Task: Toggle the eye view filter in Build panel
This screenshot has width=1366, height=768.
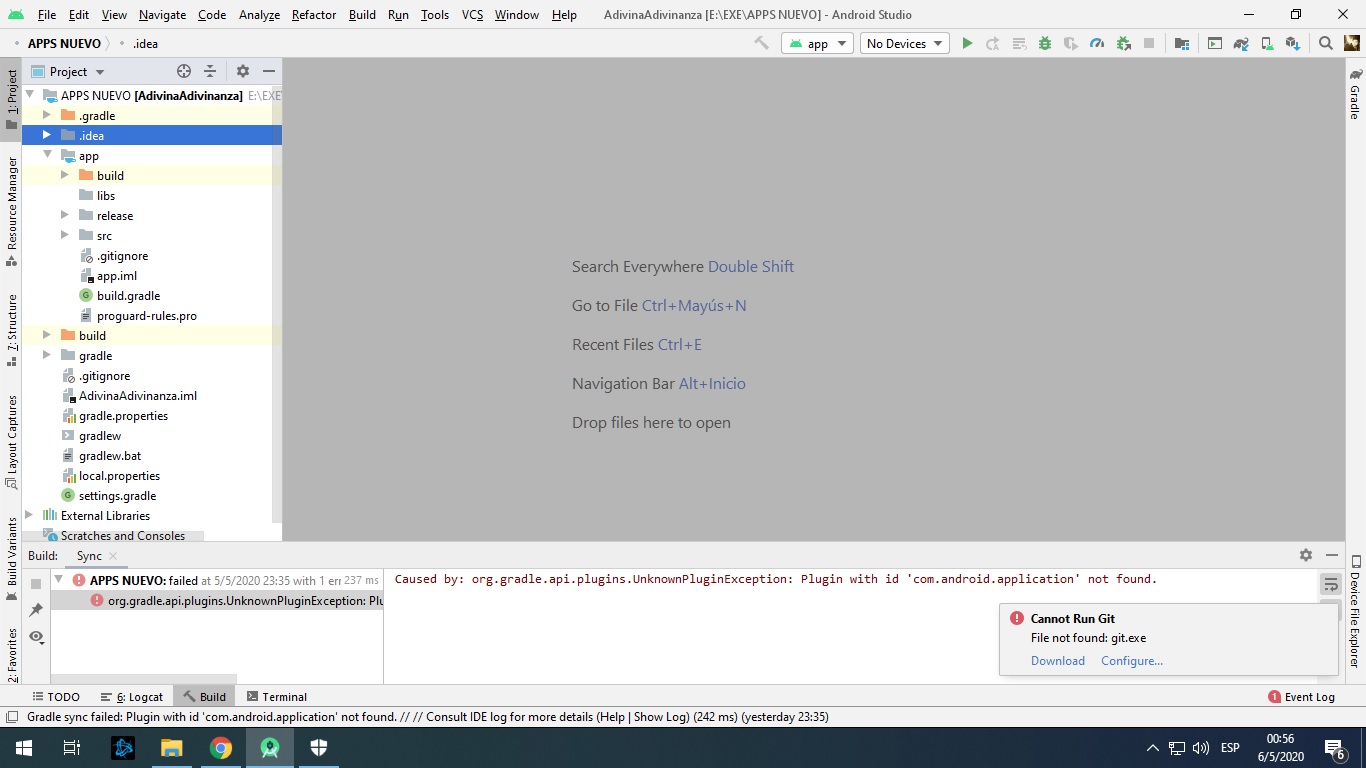Action: [36, 636]
